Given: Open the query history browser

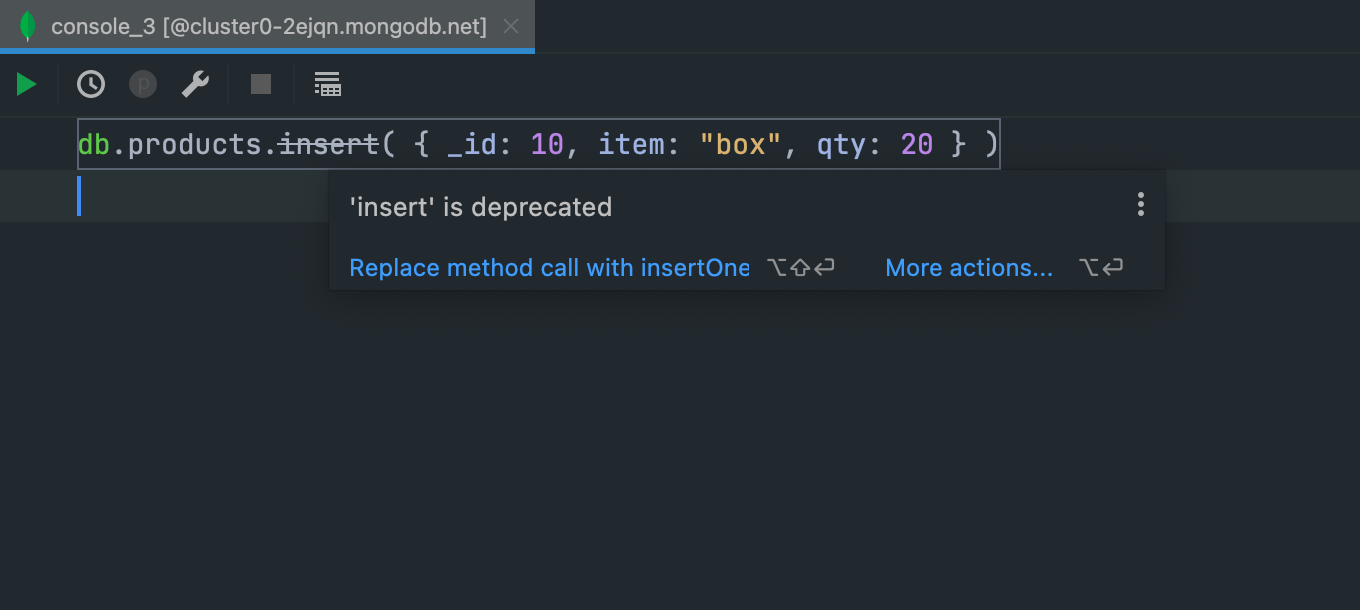Looking at the screenshot, I should pos(90,84).
